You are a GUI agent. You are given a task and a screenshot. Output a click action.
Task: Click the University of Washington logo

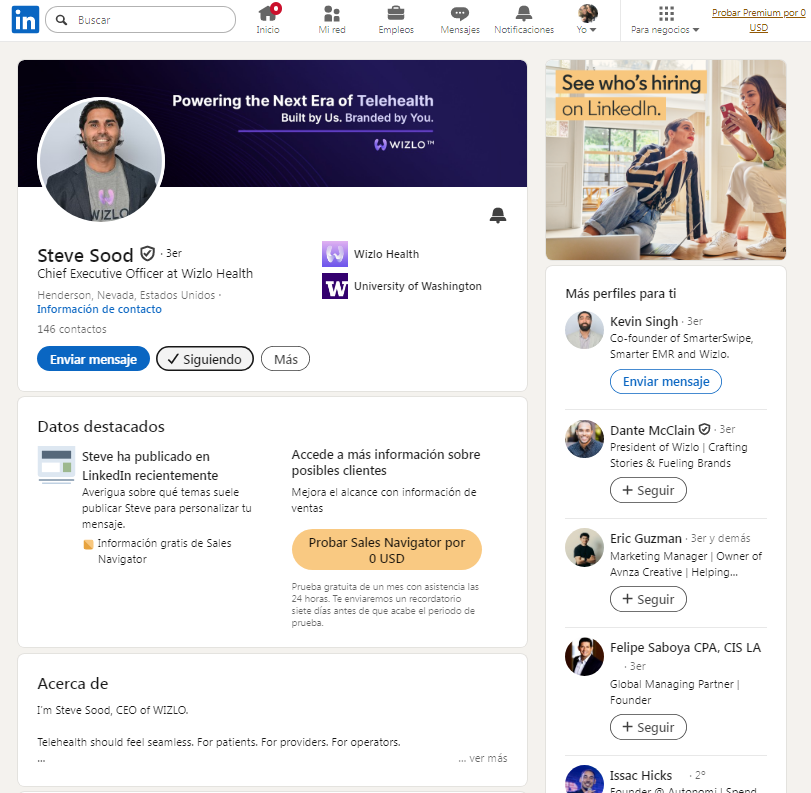point(335,286)
